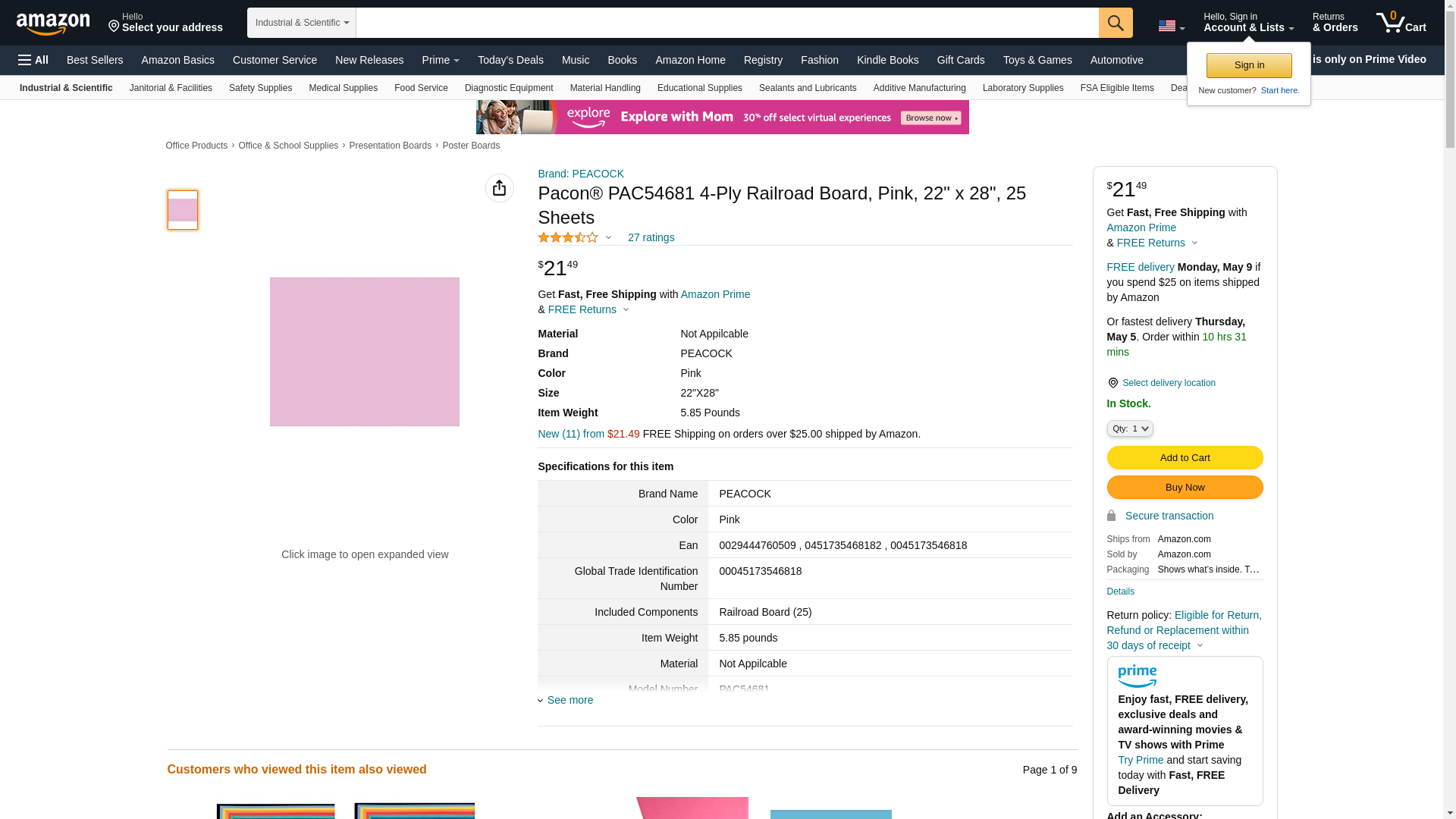Click the US flag language selector
The image size is (1456, 819).
[1171, 26]
